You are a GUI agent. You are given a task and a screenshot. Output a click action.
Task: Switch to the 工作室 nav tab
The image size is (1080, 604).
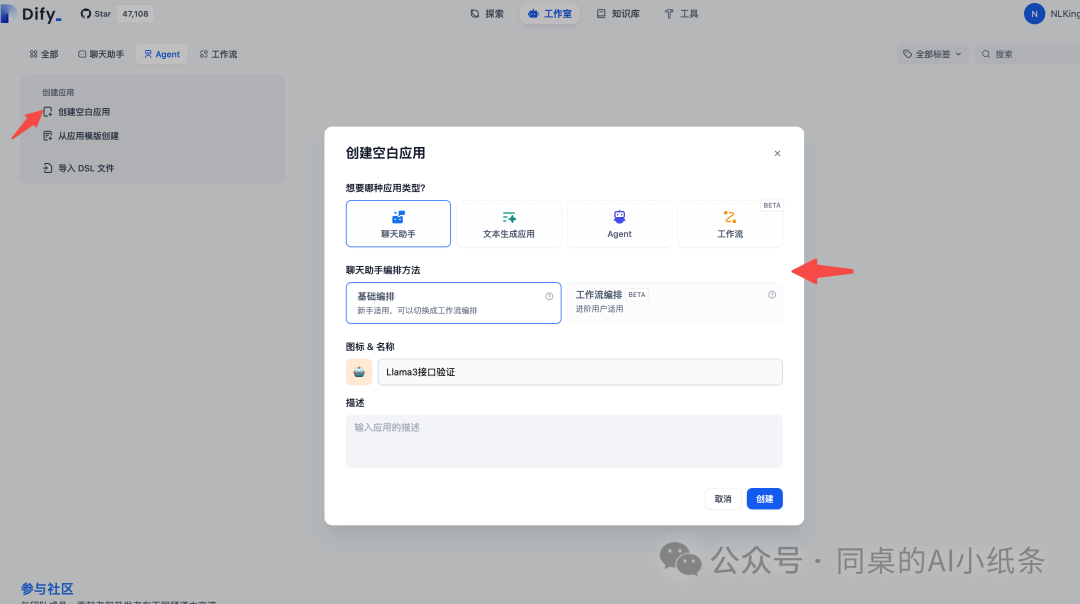pos(550,14)
